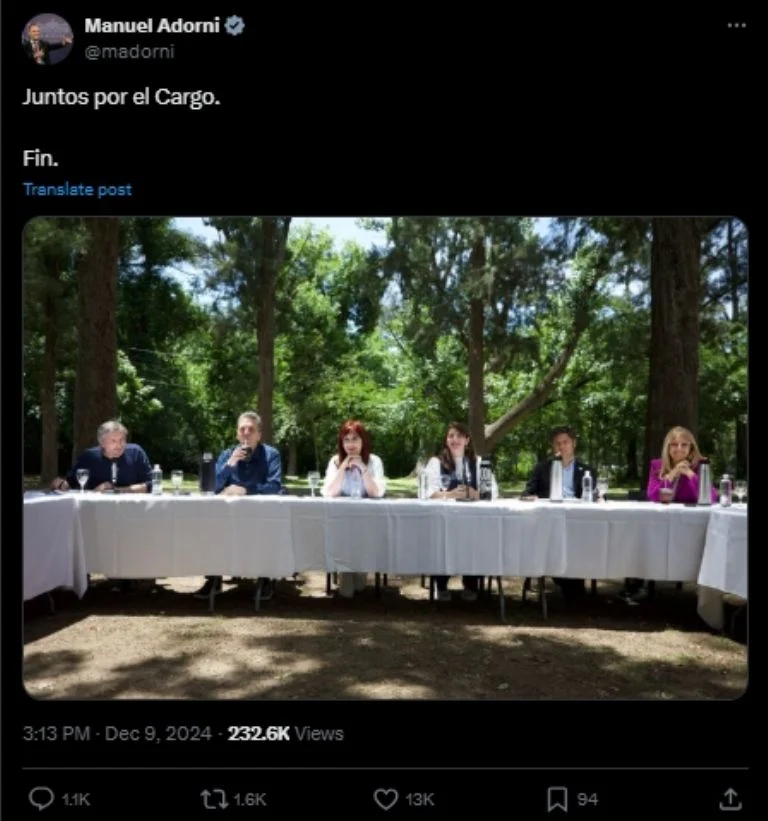The height and width of the screenshot is (821, 768).
Task: Click the 1.6K reposts count
Action: pos(249,799)
